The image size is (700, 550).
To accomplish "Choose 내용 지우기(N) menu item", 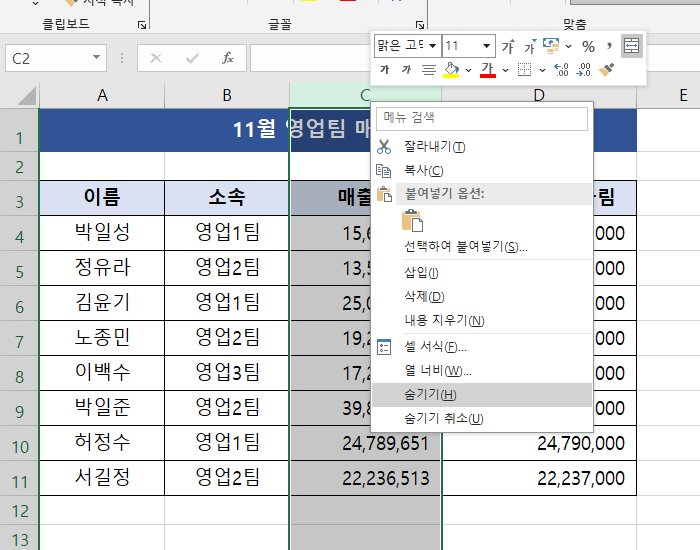I will (x=482, y=321).
